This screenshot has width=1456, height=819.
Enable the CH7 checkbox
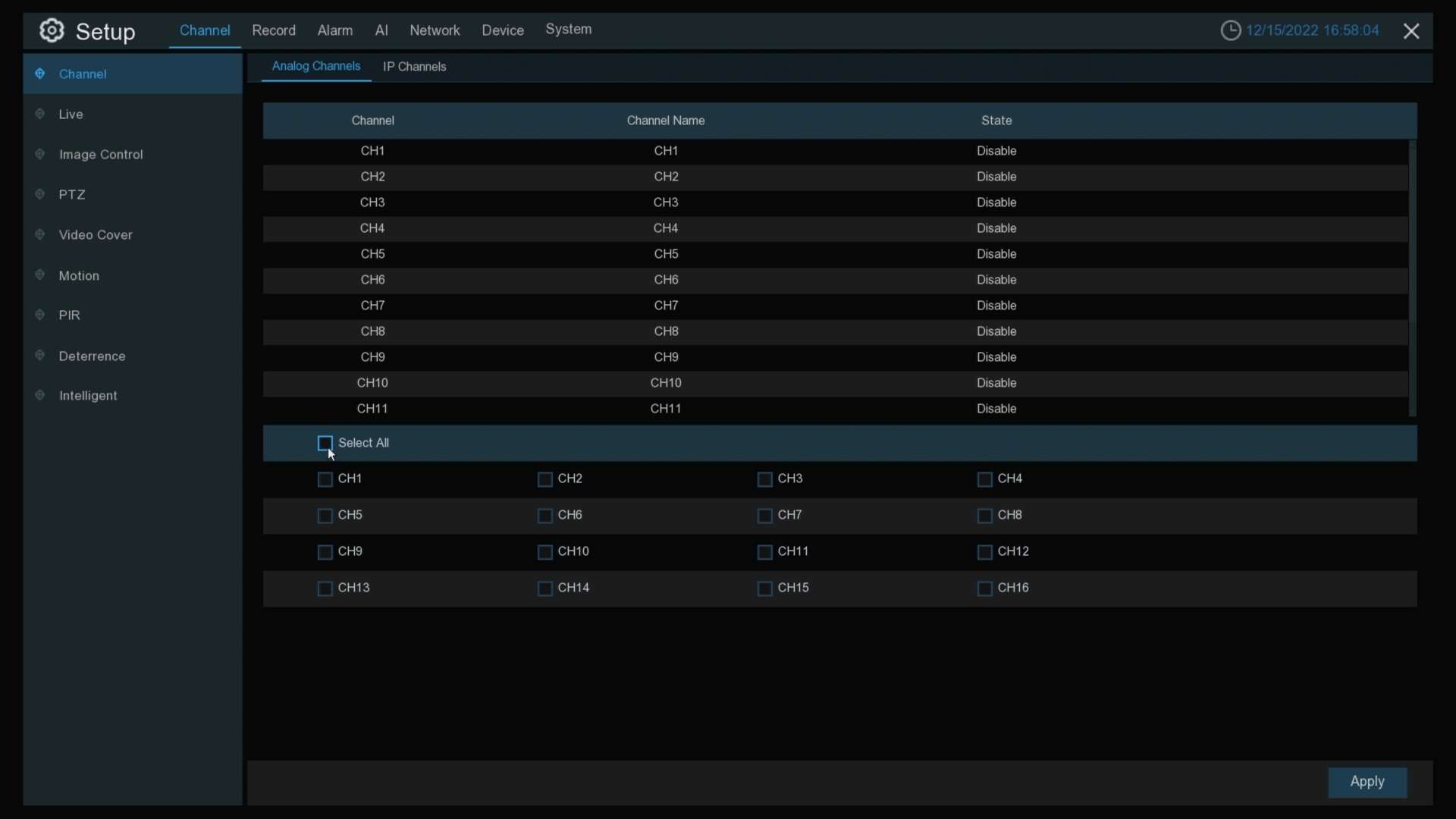click(764, 516)
